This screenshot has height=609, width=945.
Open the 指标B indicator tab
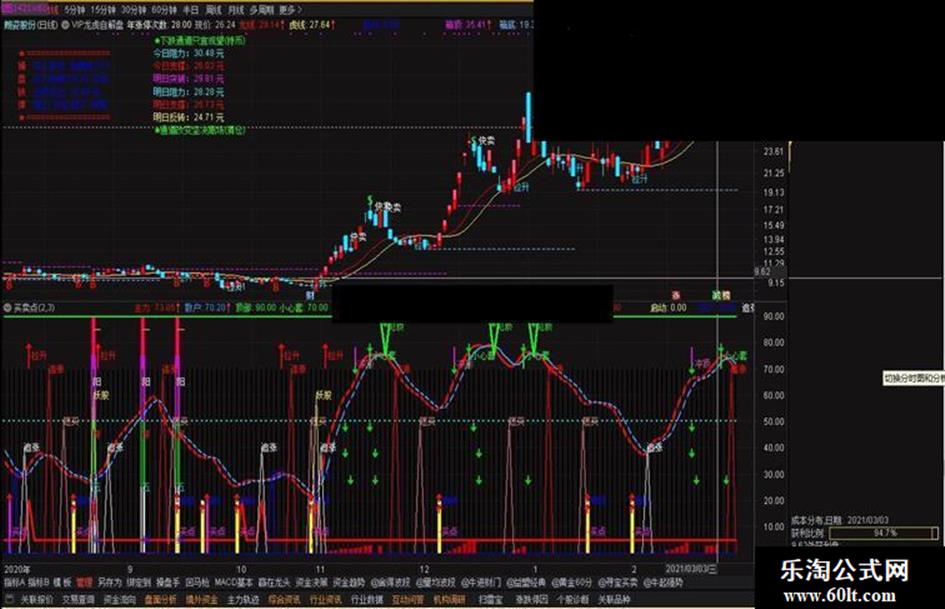(x=39, y=582)
